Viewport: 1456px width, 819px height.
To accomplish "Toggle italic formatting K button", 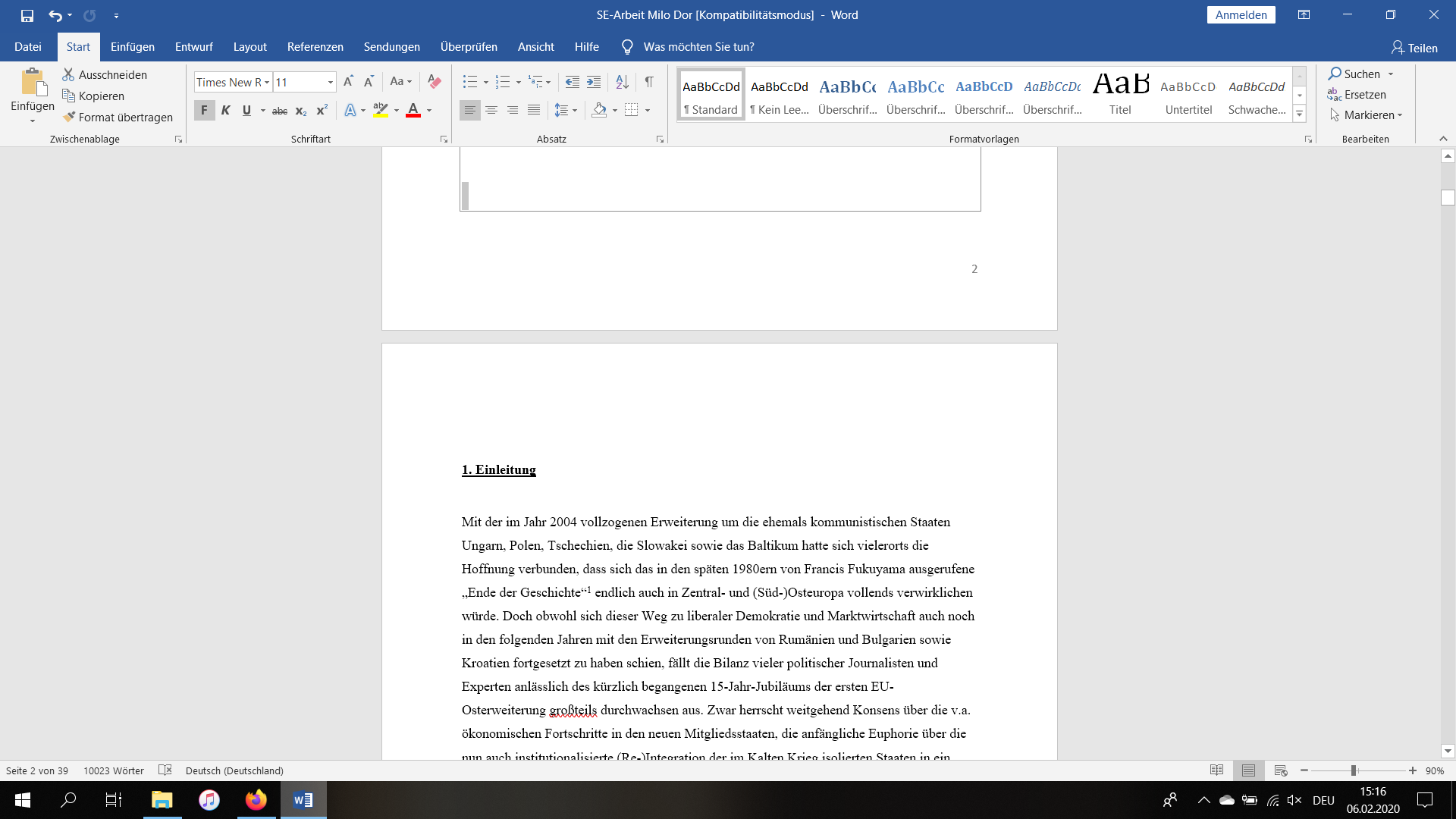I will [x=225, y=110].
